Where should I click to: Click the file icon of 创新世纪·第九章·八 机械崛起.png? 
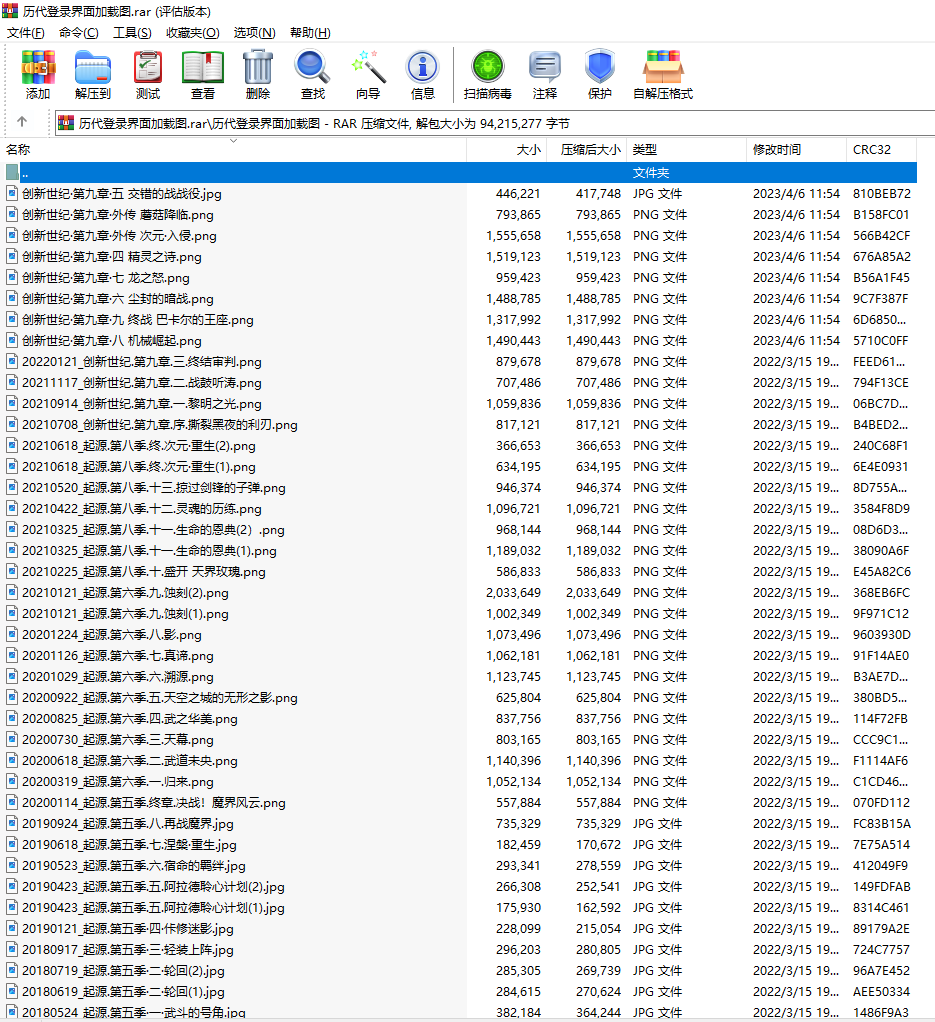pyautogui.click(x=12, y=340)
